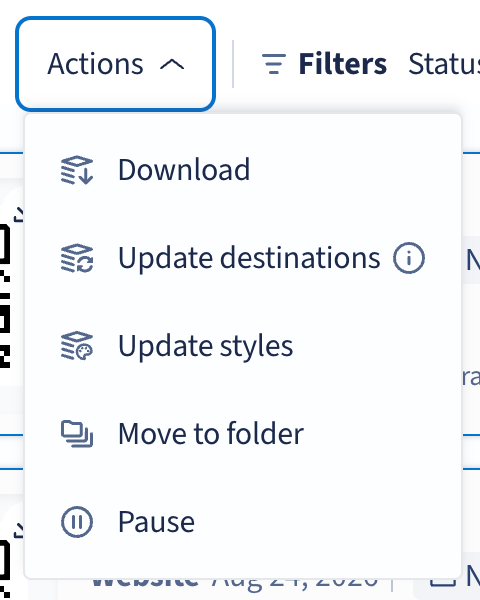Click the bold Filters label
The image size is (480, 600).
343,64
